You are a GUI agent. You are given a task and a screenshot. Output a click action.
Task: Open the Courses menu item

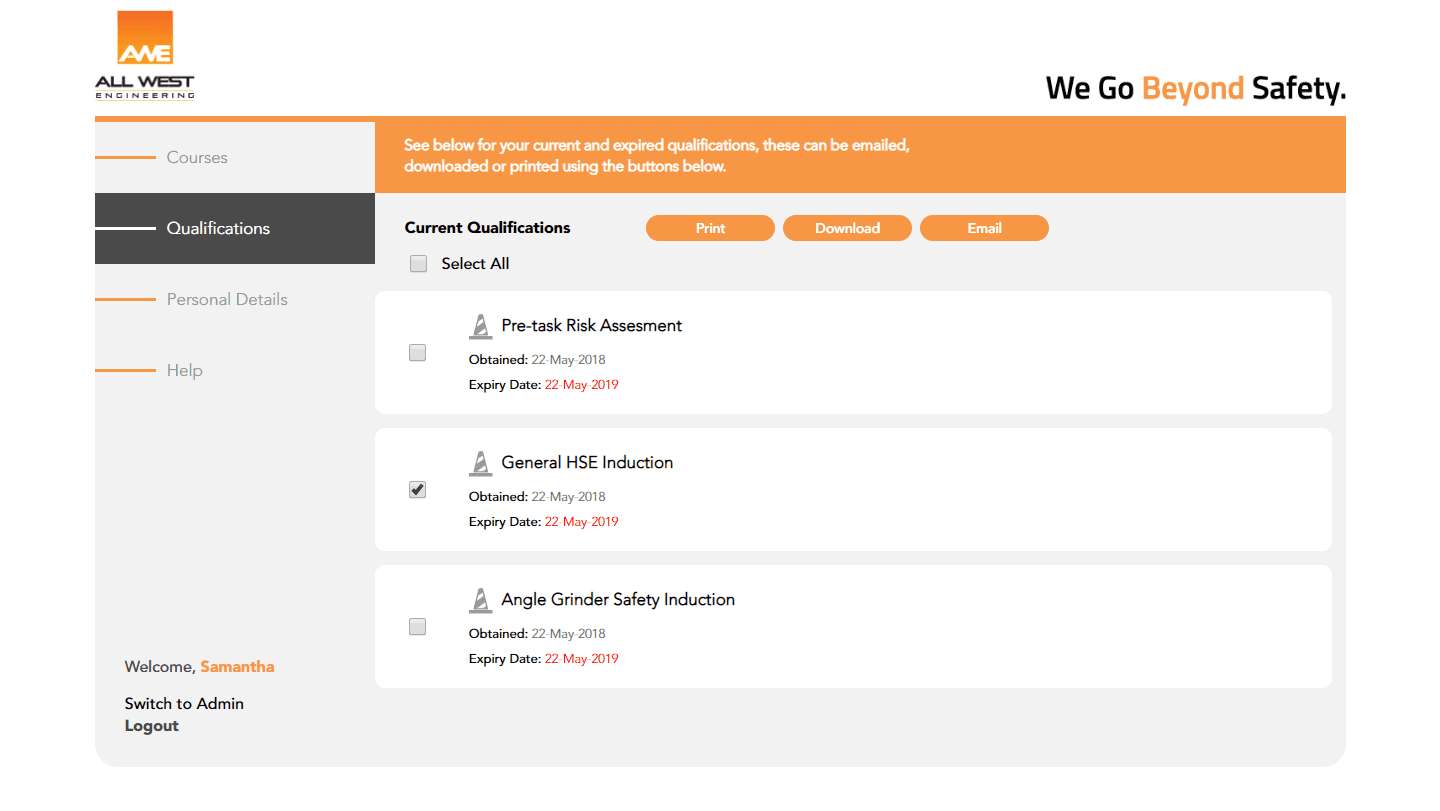(x=197, y=158)
